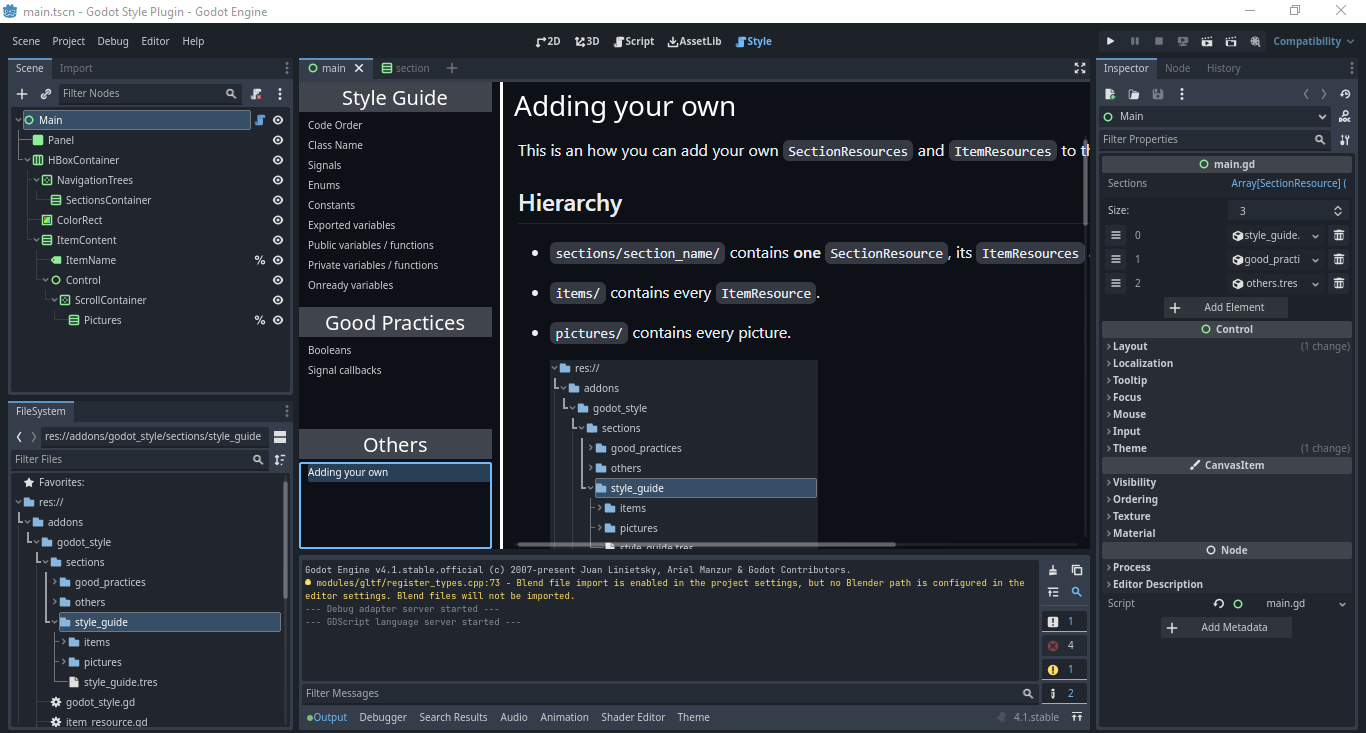
Task: Open documentation for Main object icon
Action: pyautogui.click(x=1345, y=116)
